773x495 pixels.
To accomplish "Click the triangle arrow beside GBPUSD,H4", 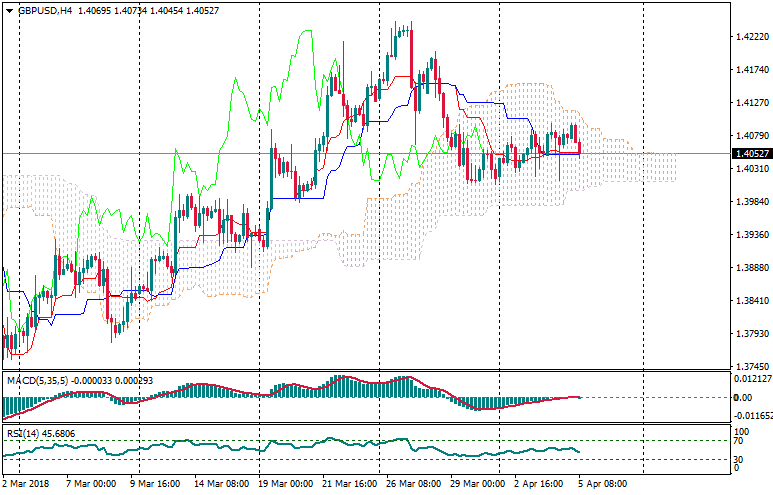I will click(9, 10).
